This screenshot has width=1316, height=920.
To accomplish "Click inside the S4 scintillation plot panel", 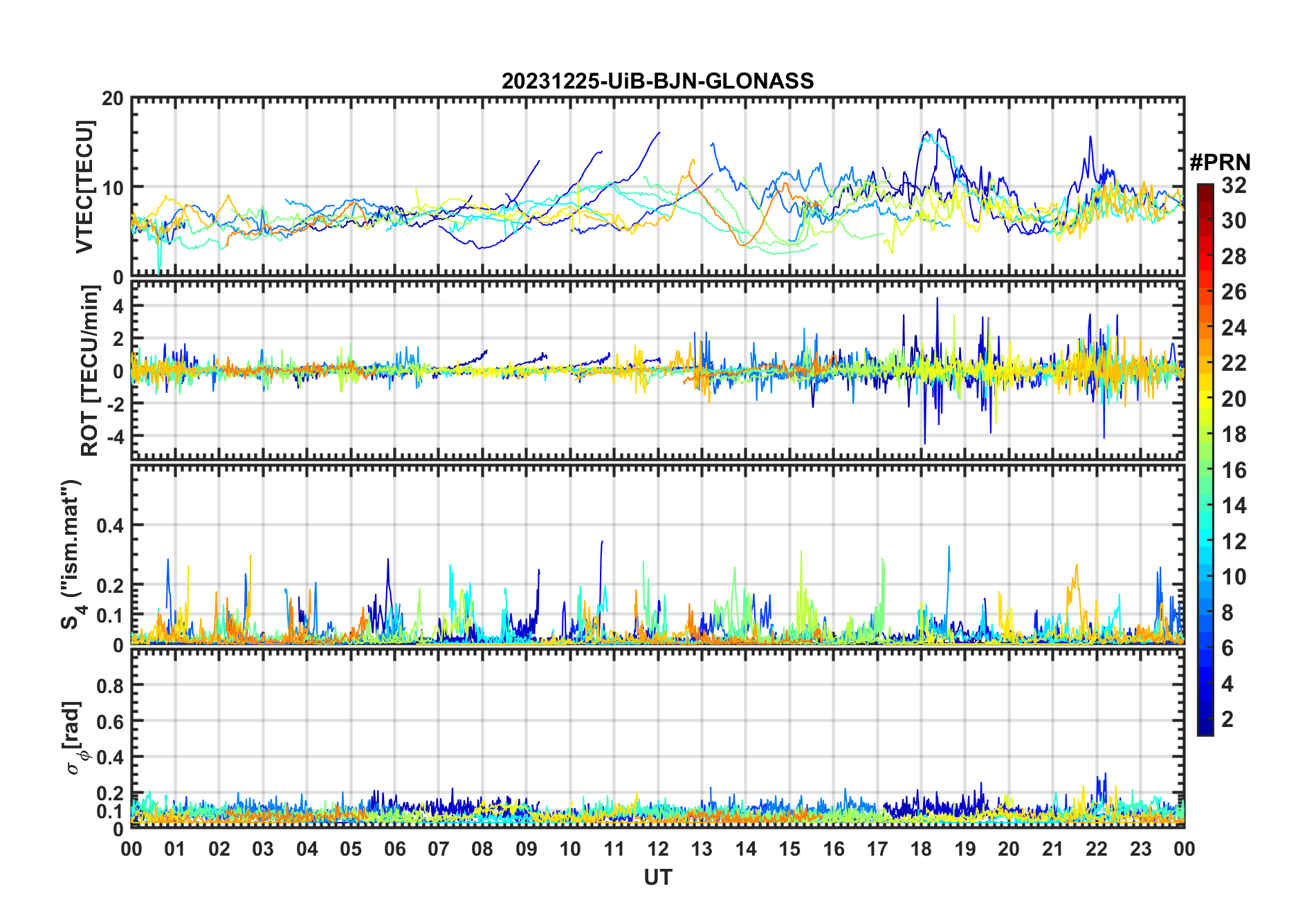I will pos(657,554).
